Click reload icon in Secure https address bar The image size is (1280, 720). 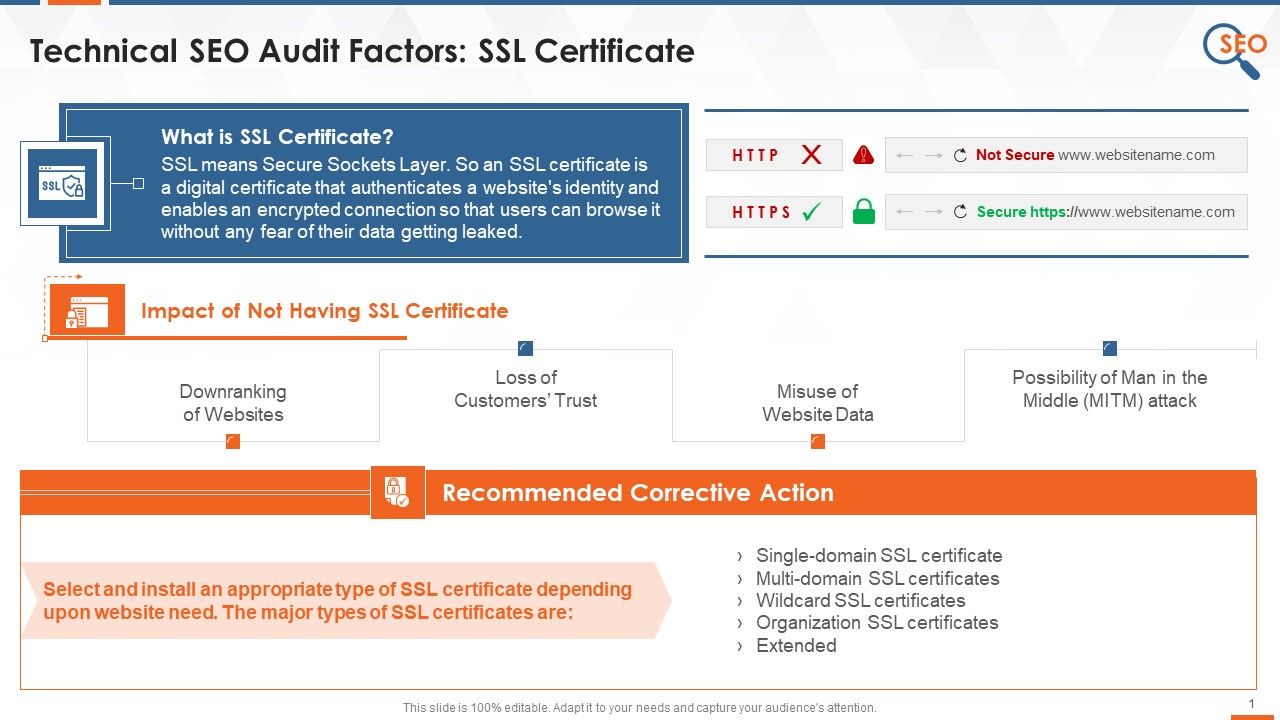coord(960,212)
